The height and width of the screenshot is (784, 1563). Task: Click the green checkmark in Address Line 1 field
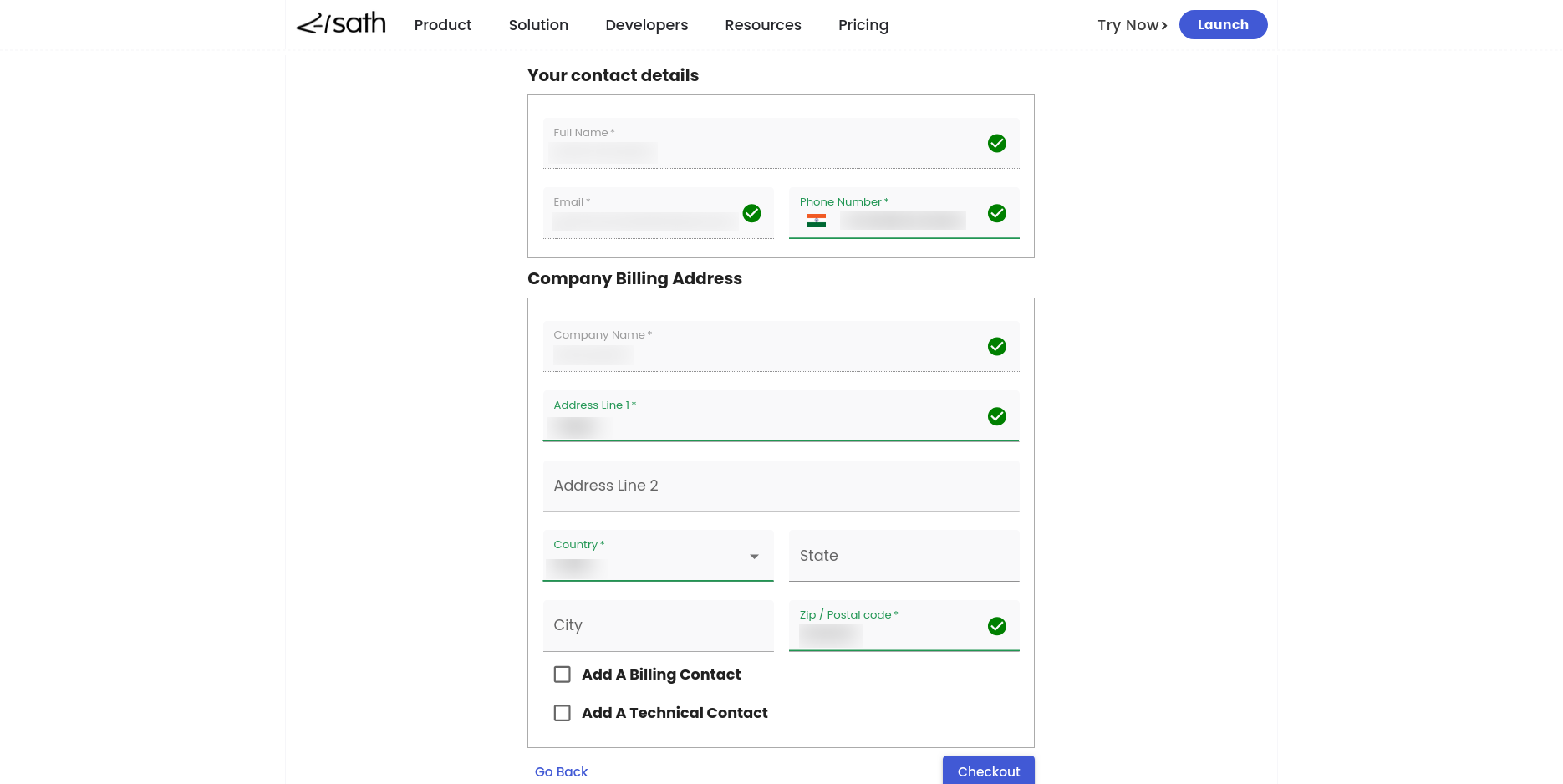pos(996,416)
